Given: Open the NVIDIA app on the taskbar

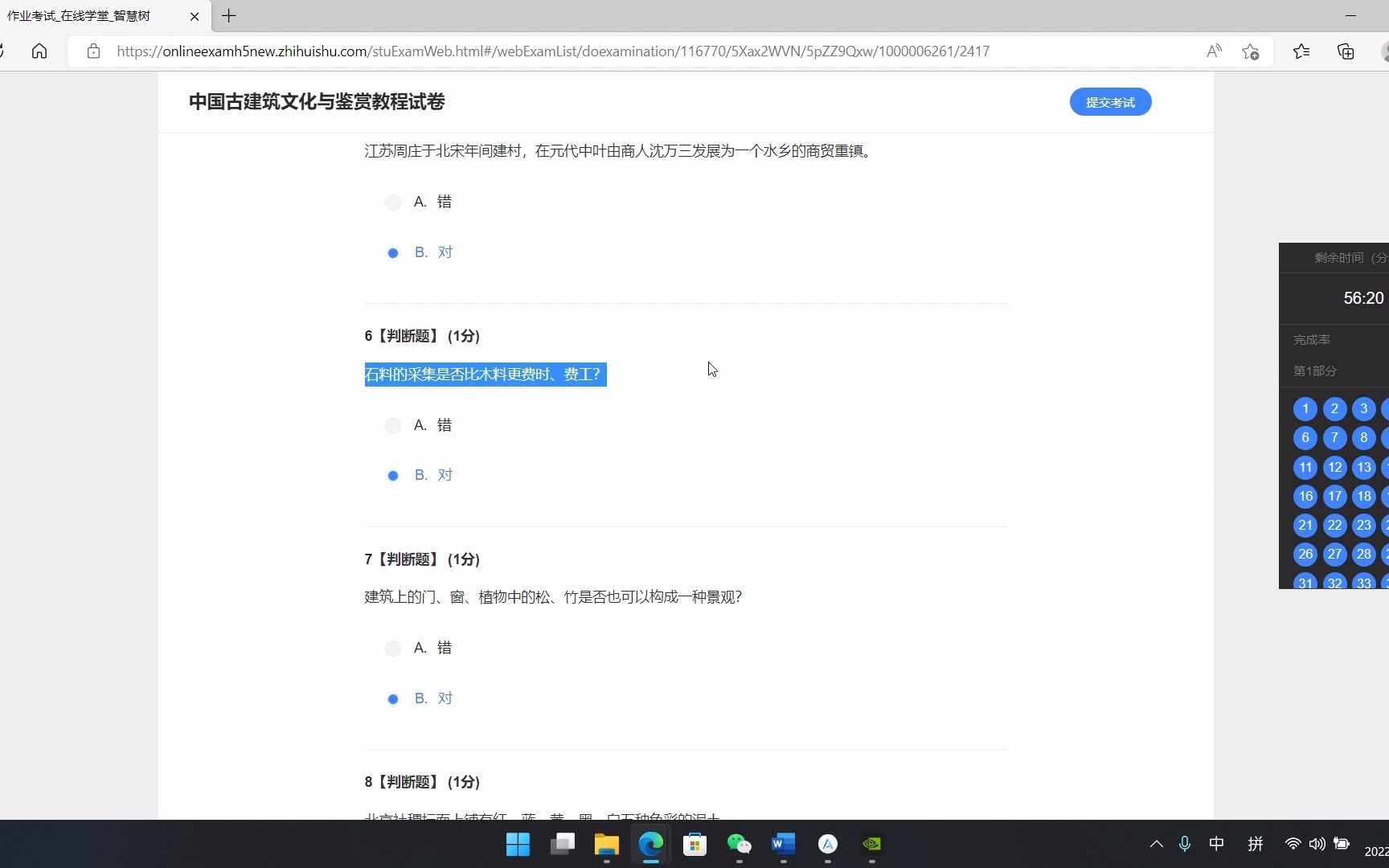Looking at the screenshot, I should pyautogui.click(x=872, y=844).
